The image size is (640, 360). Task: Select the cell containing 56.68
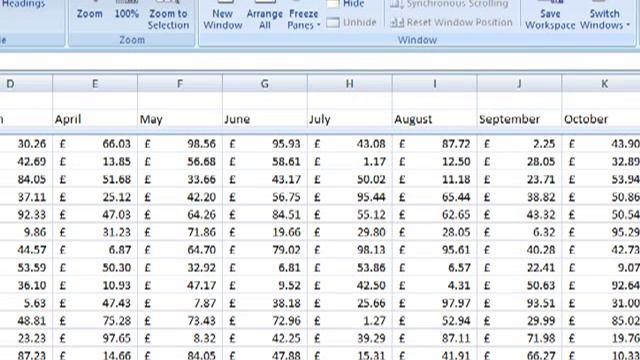click(180, 162)
